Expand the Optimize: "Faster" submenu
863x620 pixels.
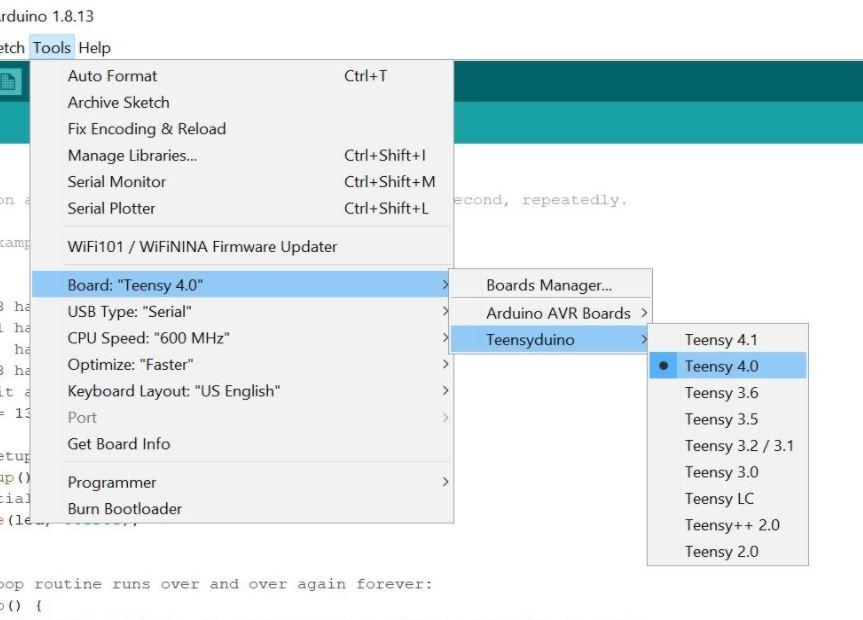coord(242,365)
